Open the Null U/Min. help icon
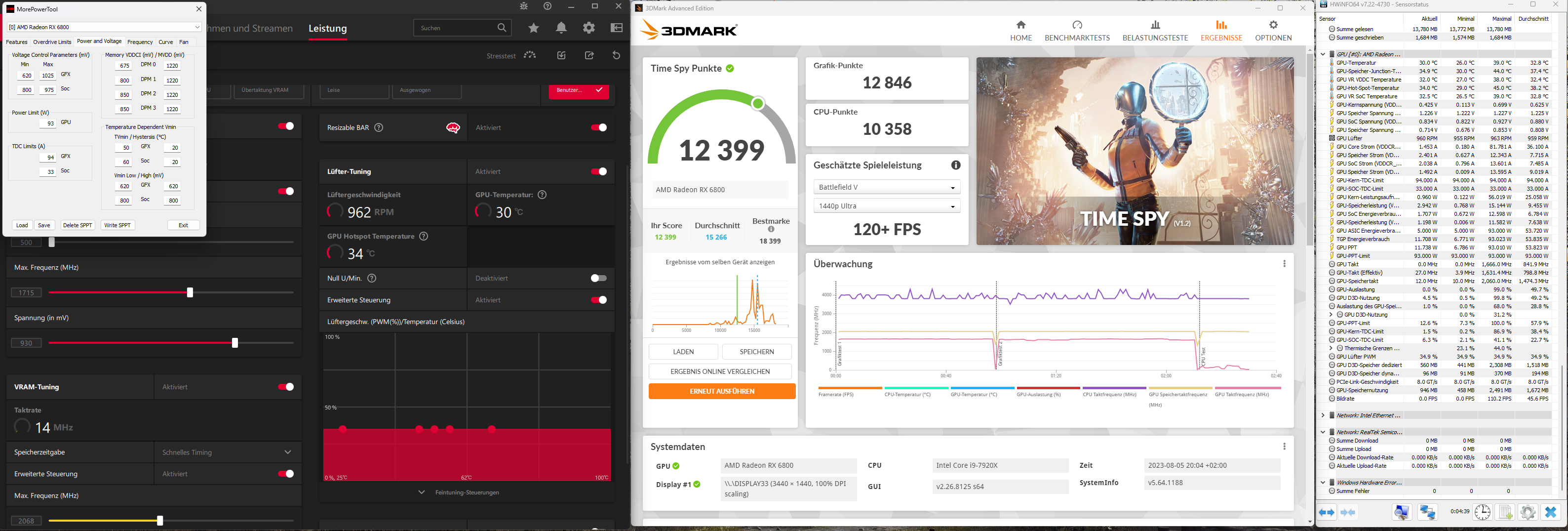This screenshot has height=531, width=1568. click(372, 278)
